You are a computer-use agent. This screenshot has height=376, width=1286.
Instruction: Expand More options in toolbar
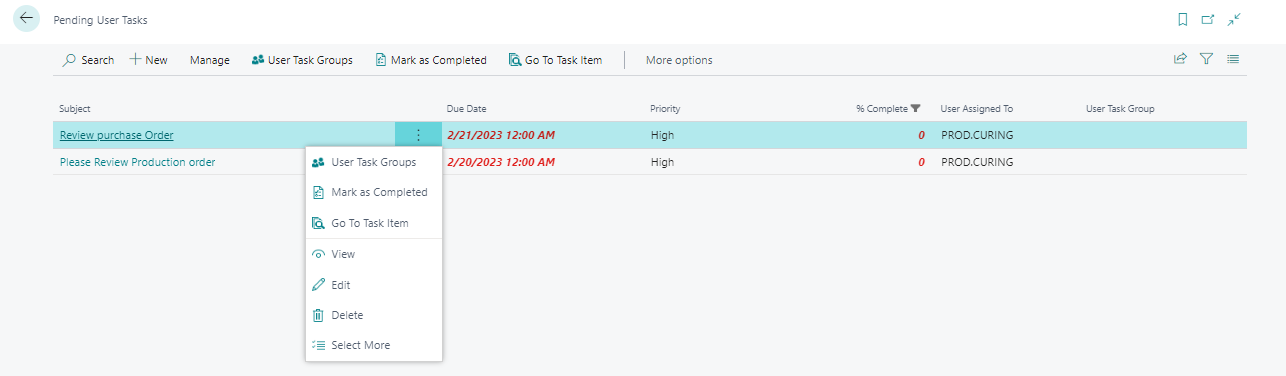pos(679,60)
